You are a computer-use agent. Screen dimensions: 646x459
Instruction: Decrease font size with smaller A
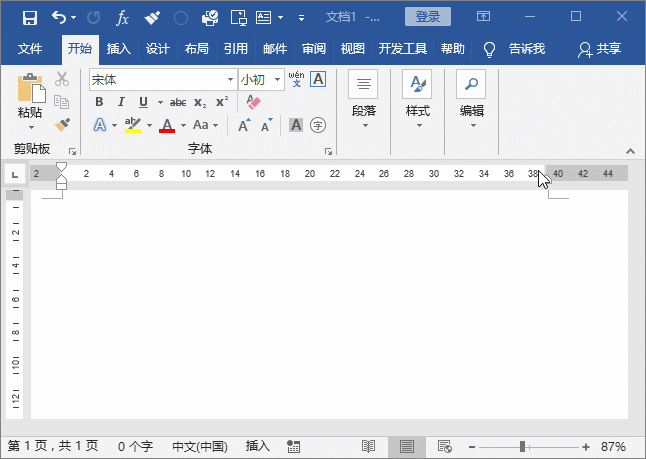coord(267,125)
